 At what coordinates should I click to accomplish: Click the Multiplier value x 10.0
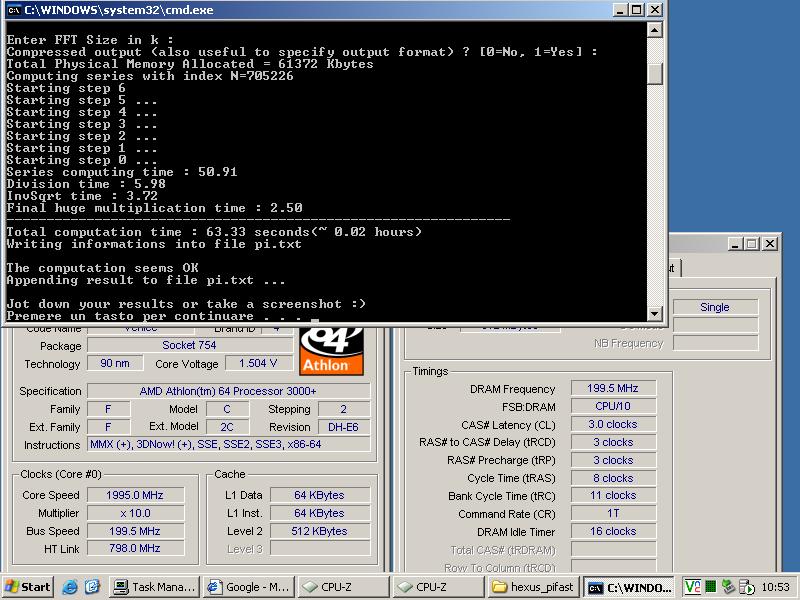pyautogui.click(x=135, y=513)
